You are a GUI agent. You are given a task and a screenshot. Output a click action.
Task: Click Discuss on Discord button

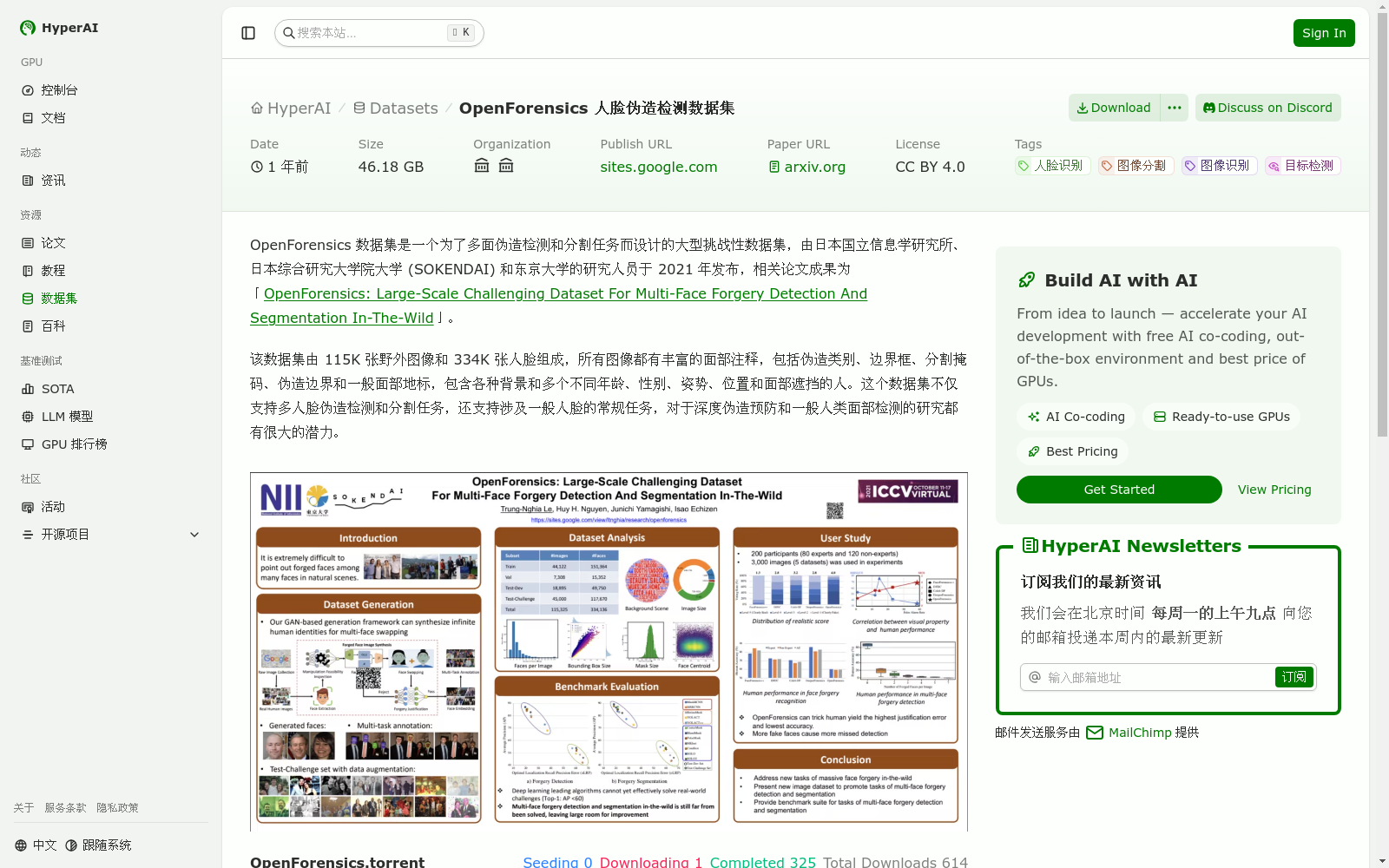click(x=1267, y=108)
